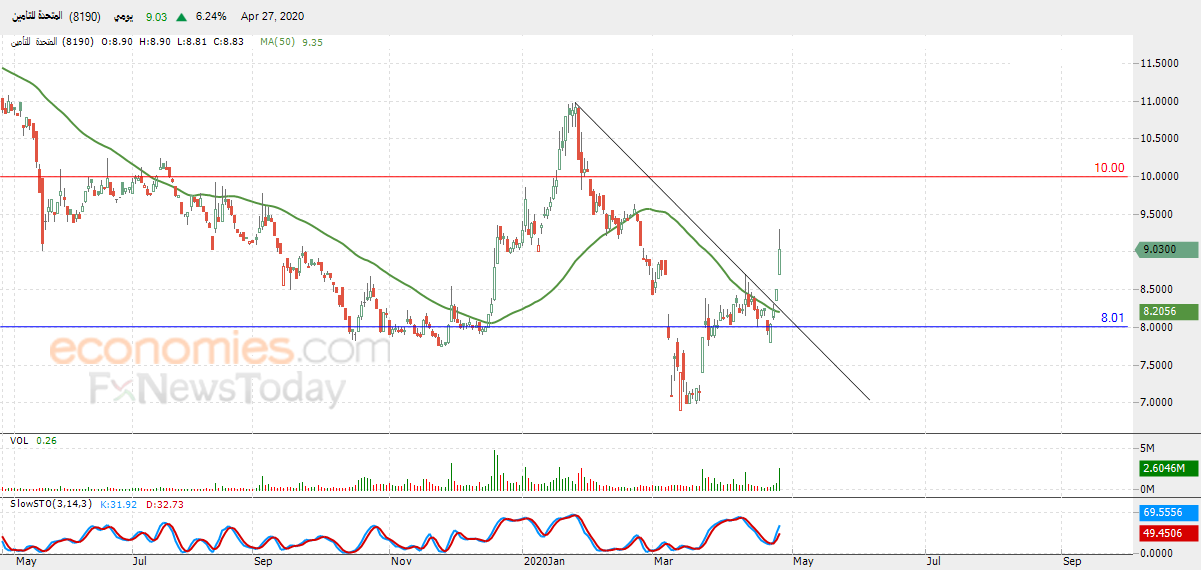Click the Apr 27, 2020 date label
The height and width of the screenshot is (570, 1201).
coord(272,17)
